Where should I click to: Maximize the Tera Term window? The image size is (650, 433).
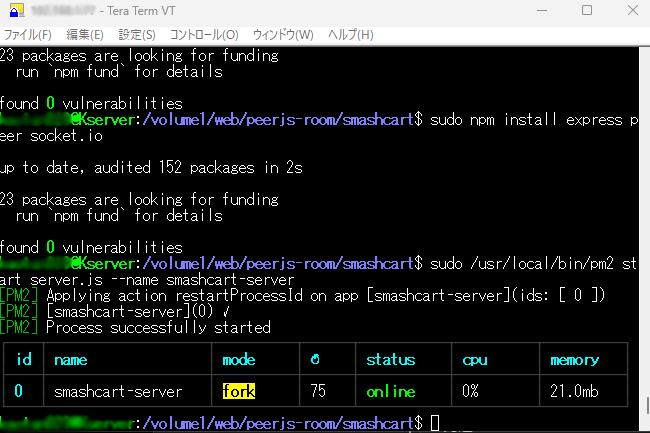[587, 11]
